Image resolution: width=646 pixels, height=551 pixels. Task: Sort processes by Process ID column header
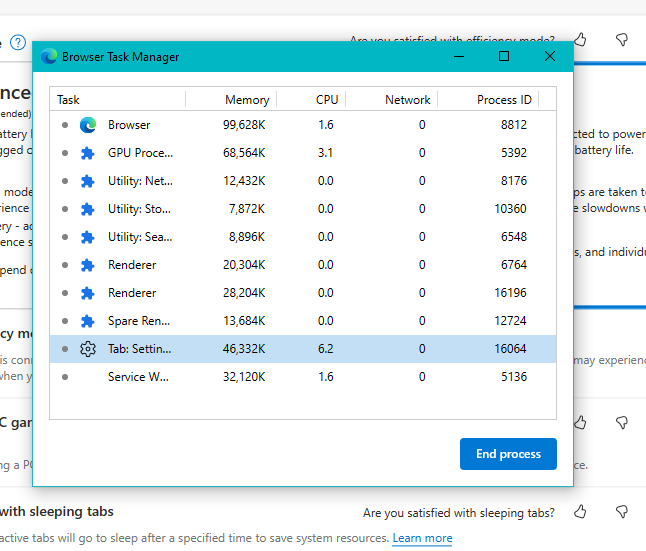pos(488,99)
